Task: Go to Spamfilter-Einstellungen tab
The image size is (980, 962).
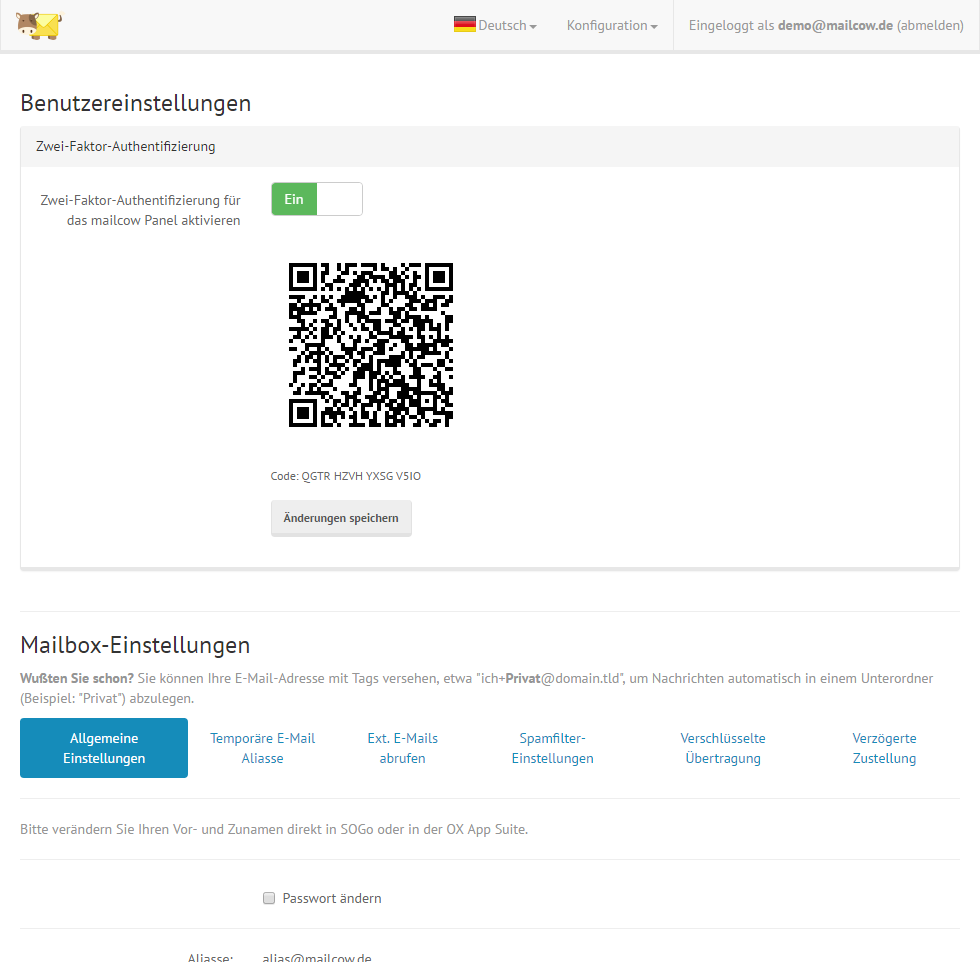Action: 552,748
